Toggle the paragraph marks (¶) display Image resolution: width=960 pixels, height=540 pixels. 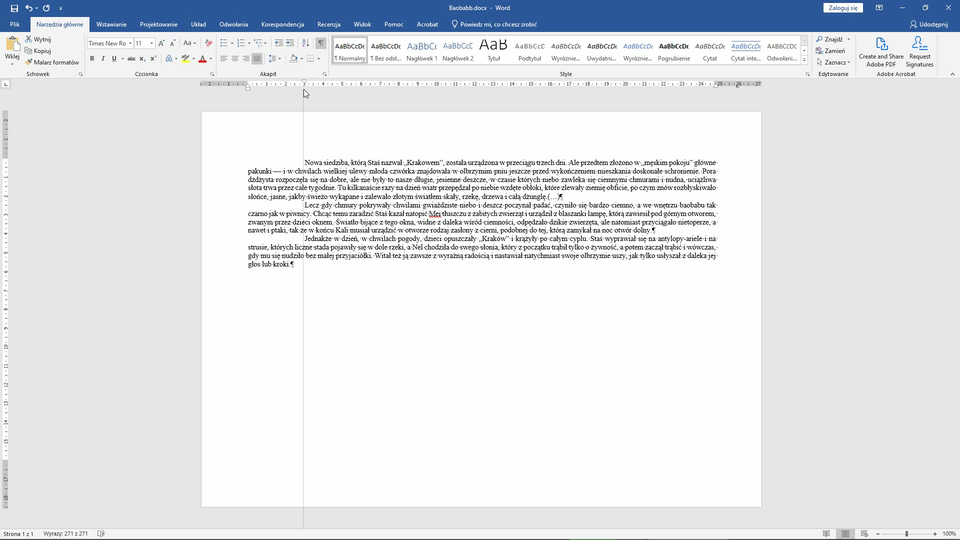click(x=321, y=43)
